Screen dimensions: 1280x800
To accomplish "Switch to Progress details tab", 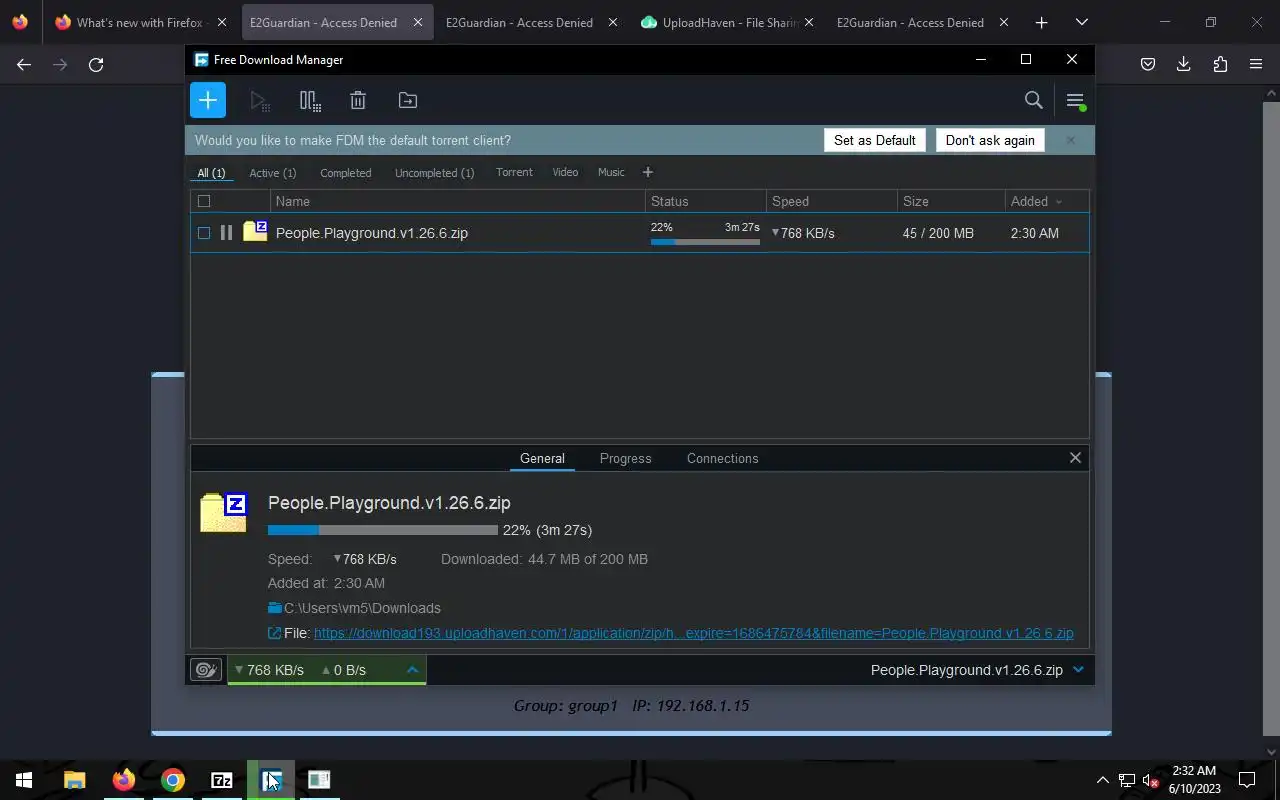I will pos(625,458).
